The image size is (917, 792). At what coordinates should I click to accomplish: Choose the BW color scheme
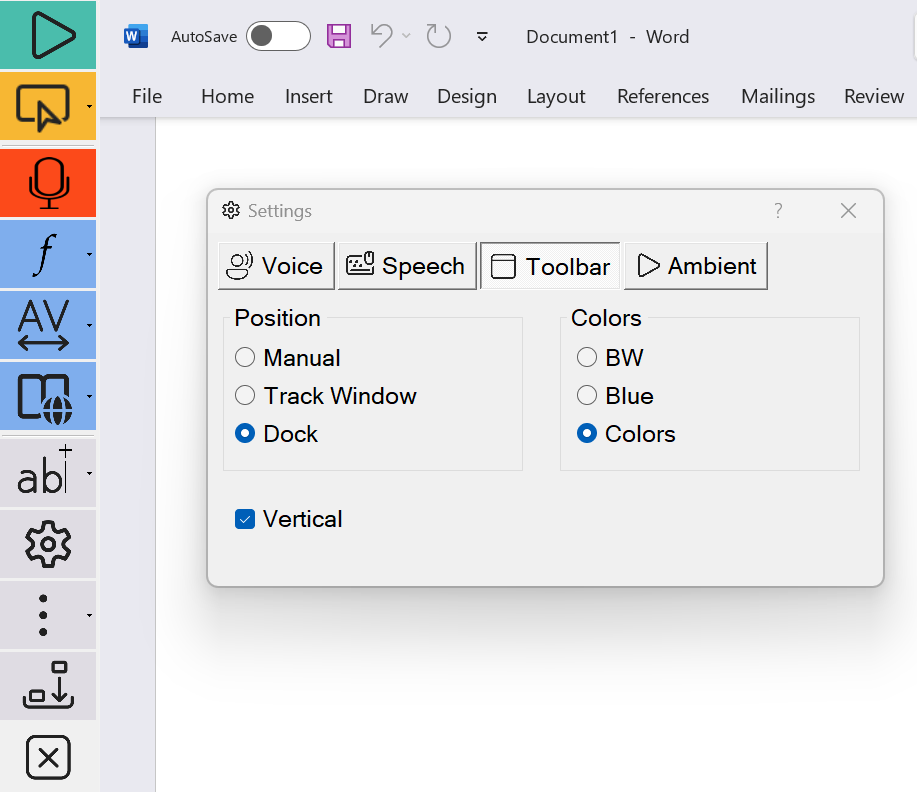[587, 357]
